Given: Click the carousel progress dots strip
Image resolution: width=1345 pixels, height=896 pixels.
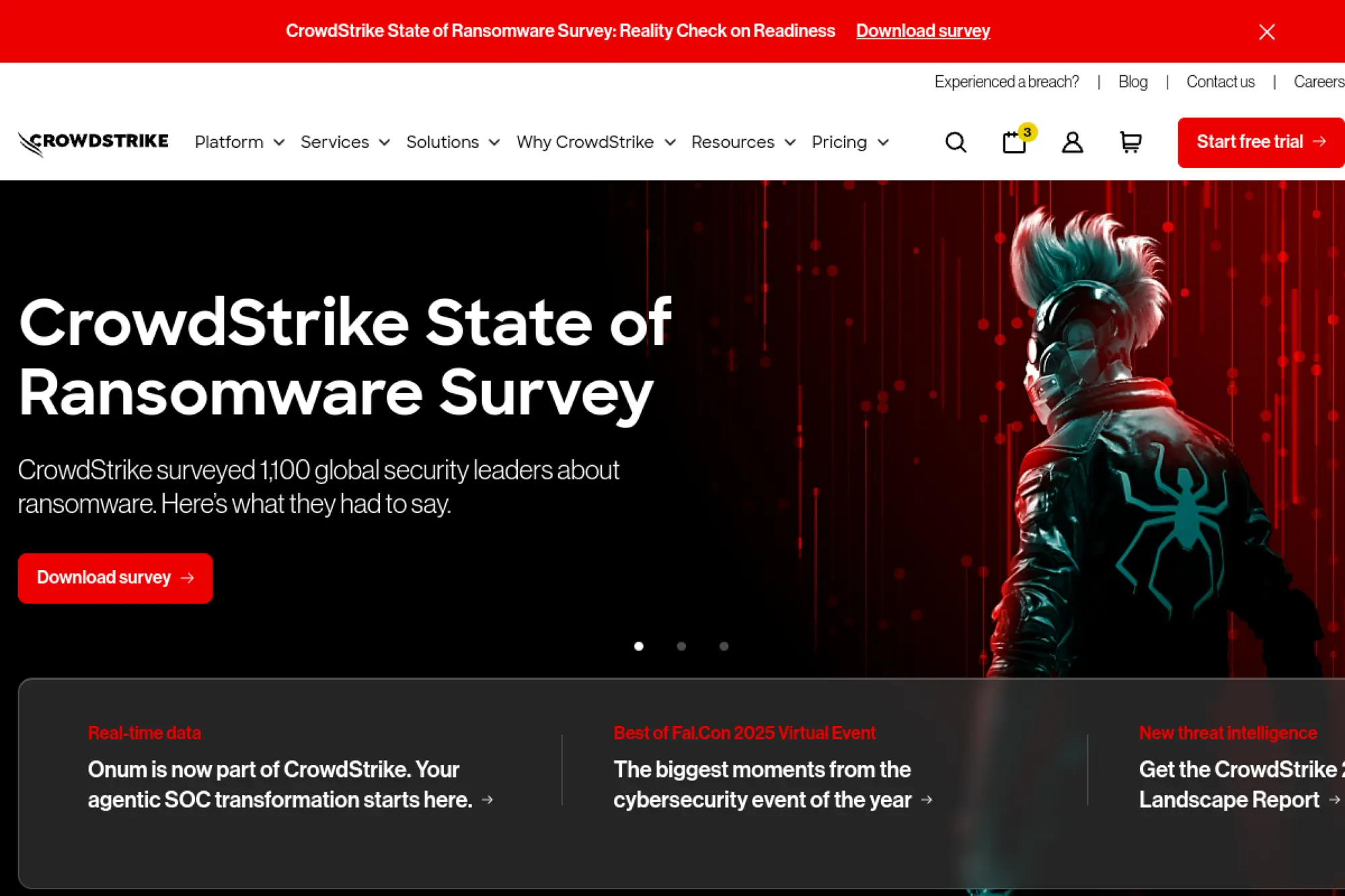Looking at the screenshot, I should tap(681, 646).
